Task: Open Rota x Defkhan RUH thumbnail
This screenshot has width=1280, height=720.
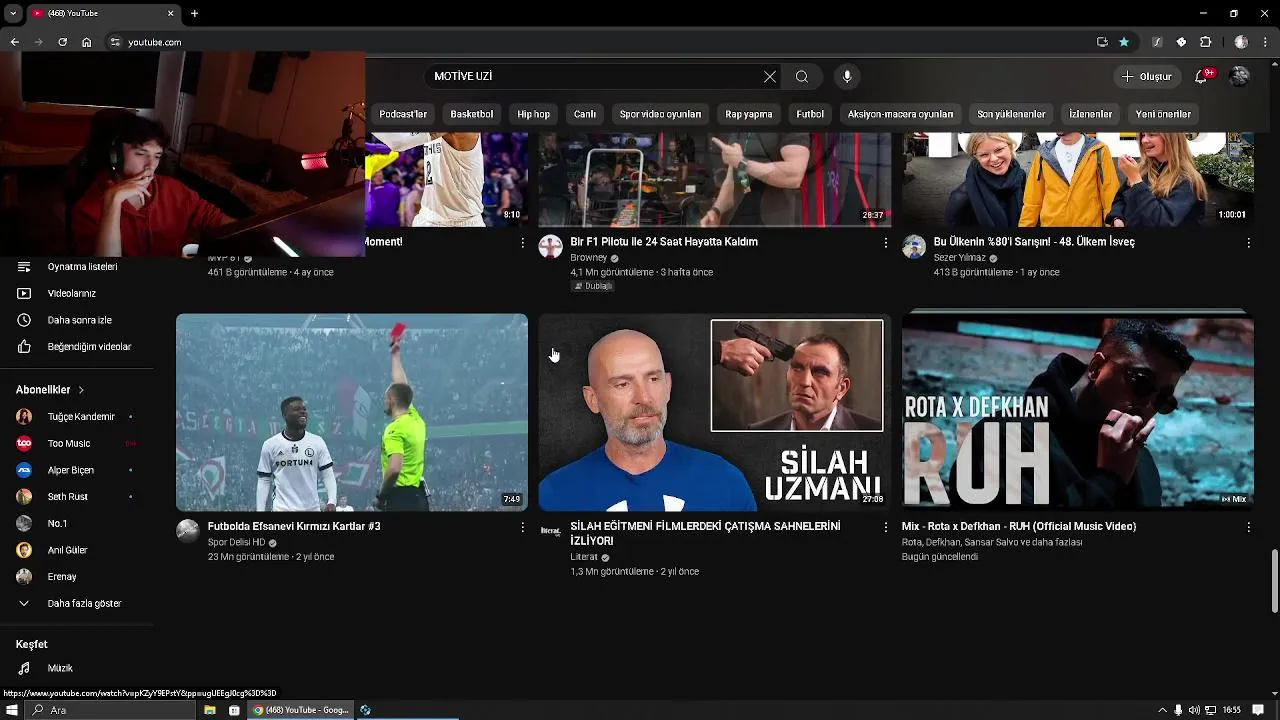Action: tap(1078, 413)
